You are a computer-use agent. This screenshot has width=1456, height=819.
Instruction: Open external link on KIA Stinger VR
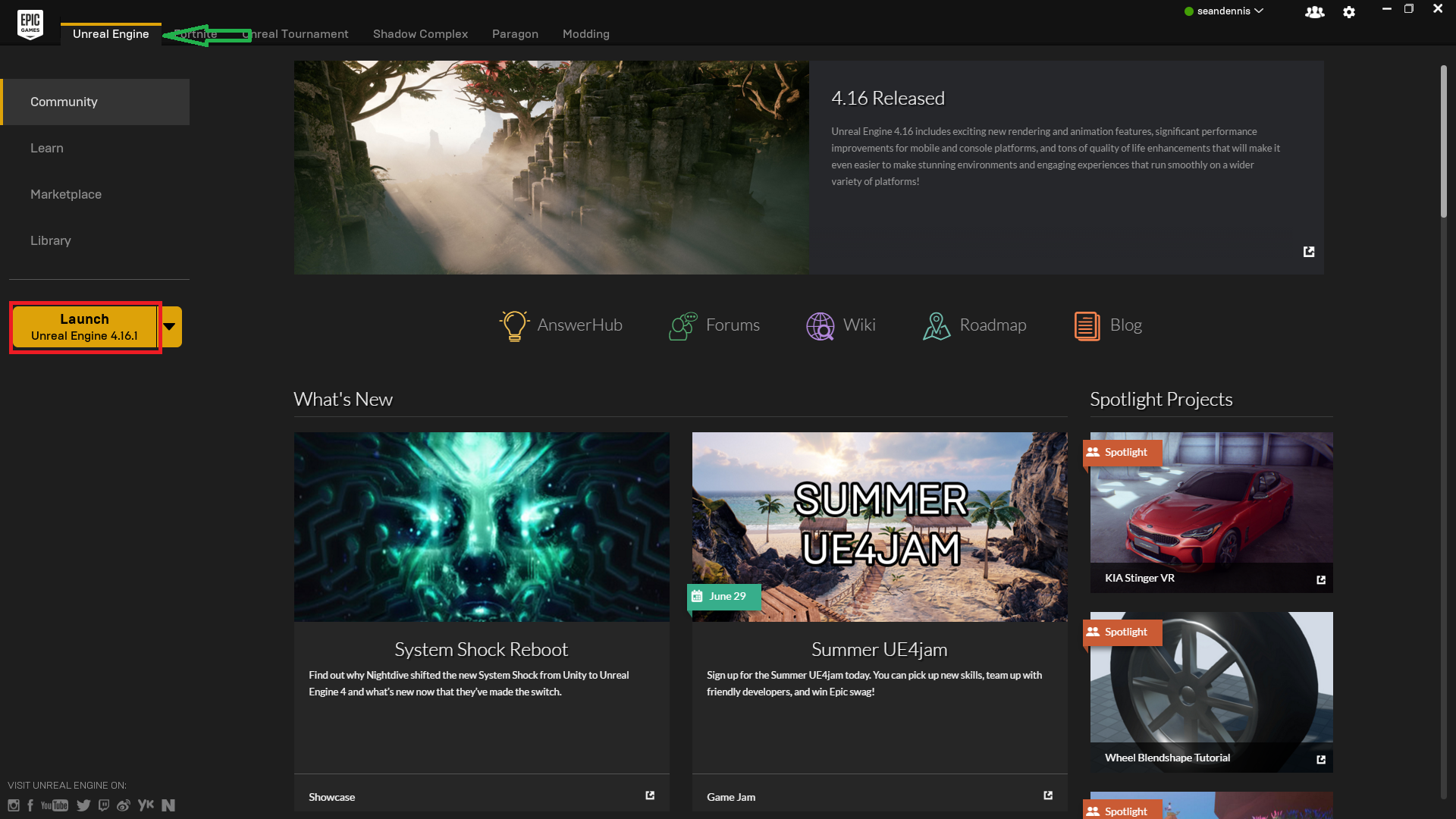click(1321, 580)
